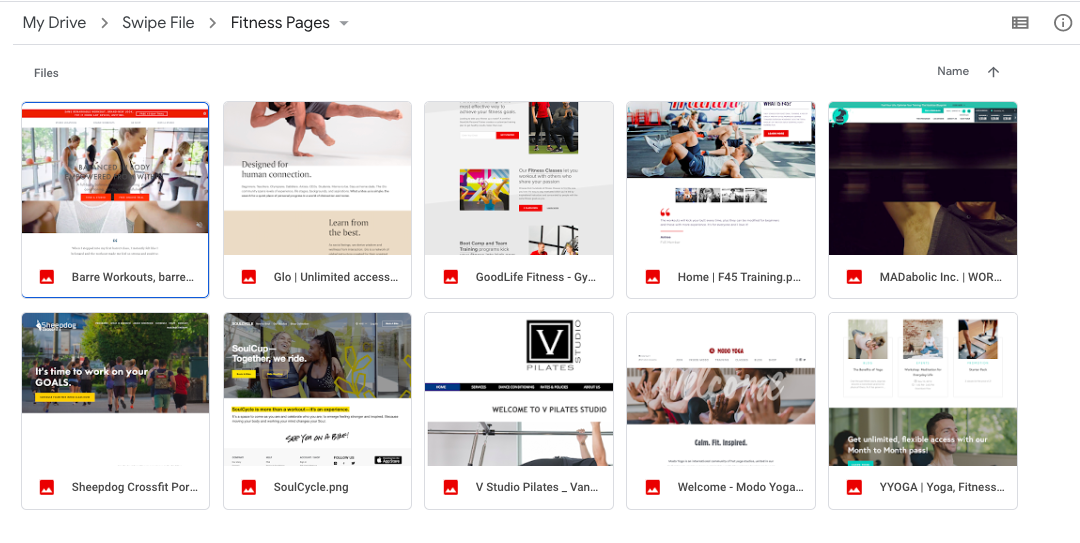The height and width of the screenshot is (543, 1080).
Task: Reverse sort direction arrow
Action: (x=993, y=72)
